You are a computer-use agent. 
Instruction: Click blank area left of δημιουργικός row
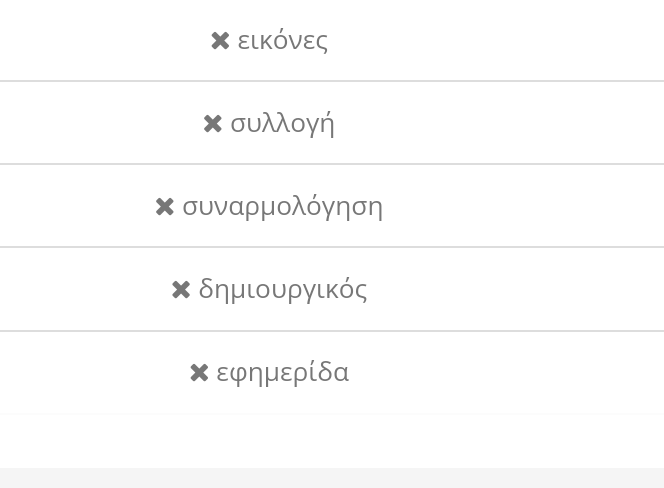[x=80, y=290]
